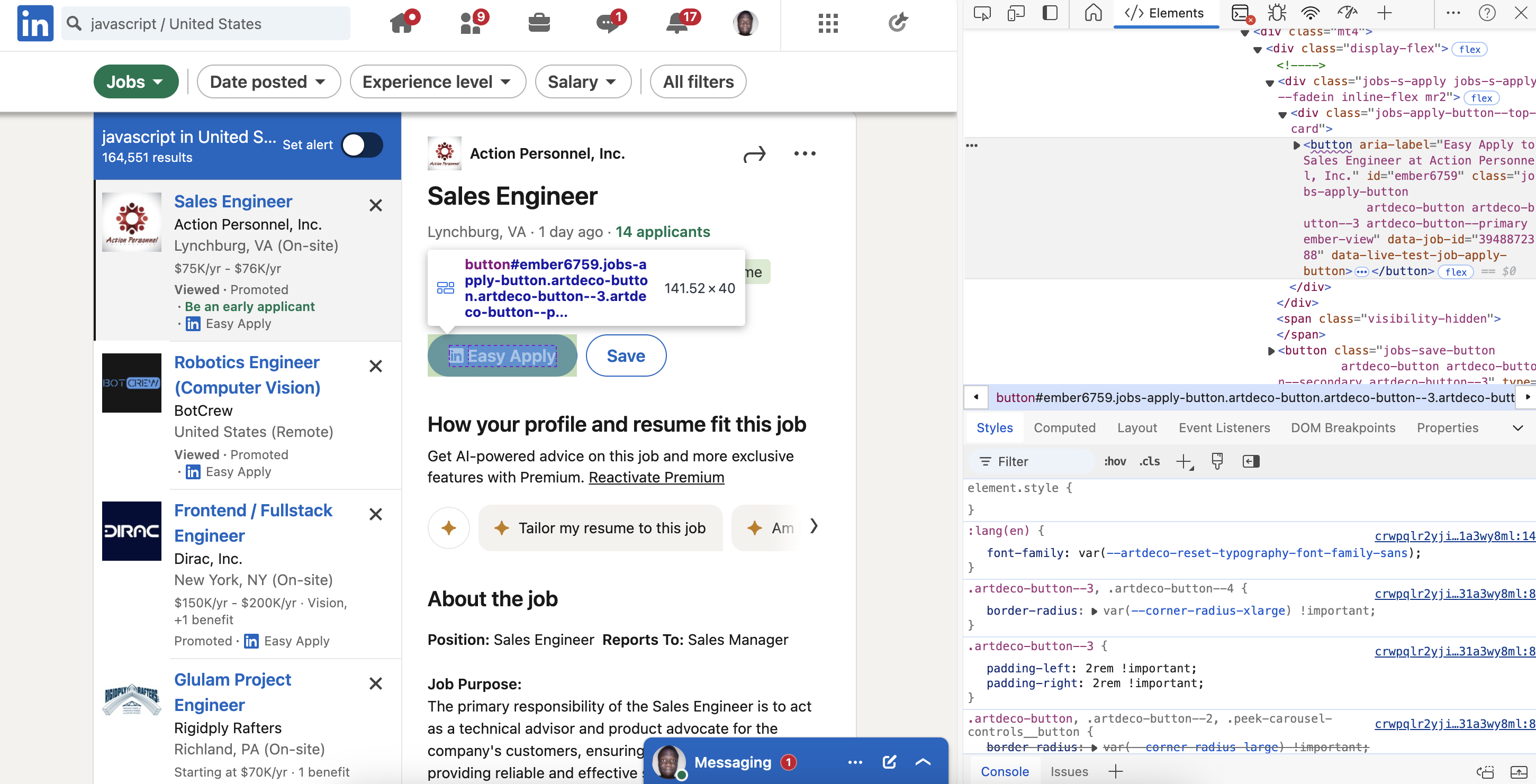Open the LinkedIn home logo
Screen dimensions: 1536x784
point(35,24)
